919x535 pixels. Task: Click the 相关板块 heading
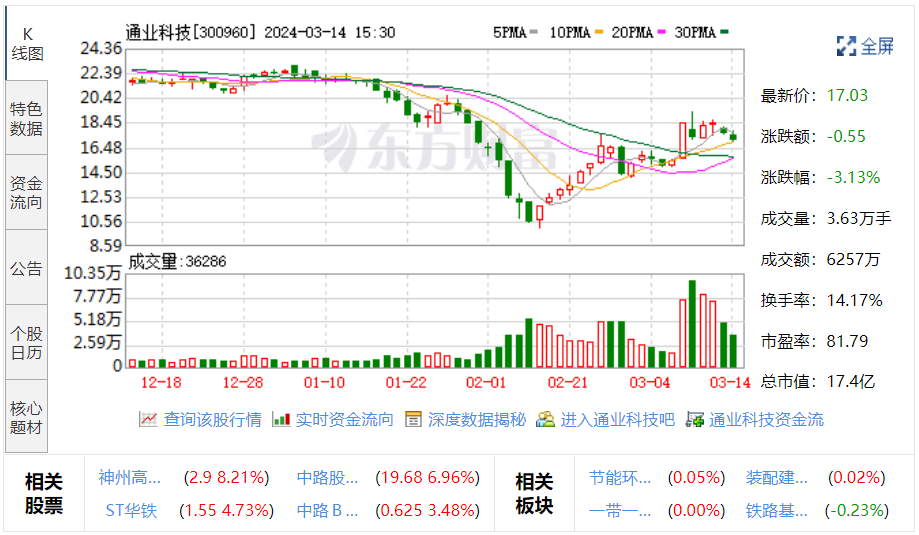pos(534,493)
